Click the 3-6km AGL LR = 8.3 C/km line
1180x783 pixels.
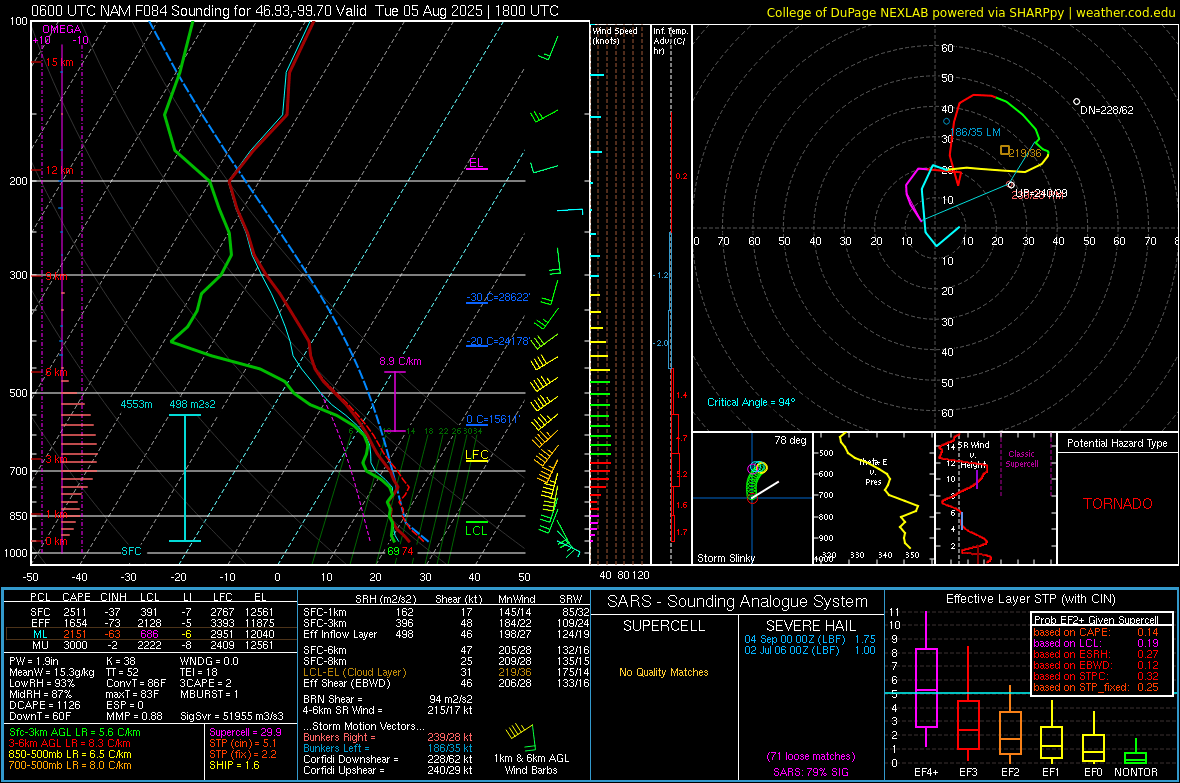tap(69, 743)
